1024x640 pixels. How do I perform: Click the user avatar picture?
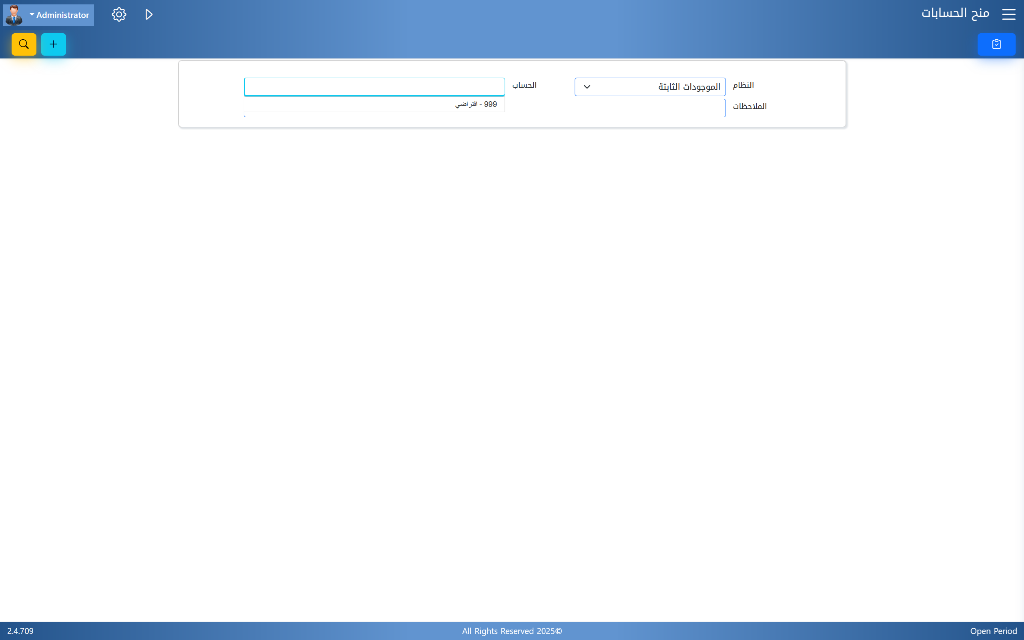click(14, 15)
